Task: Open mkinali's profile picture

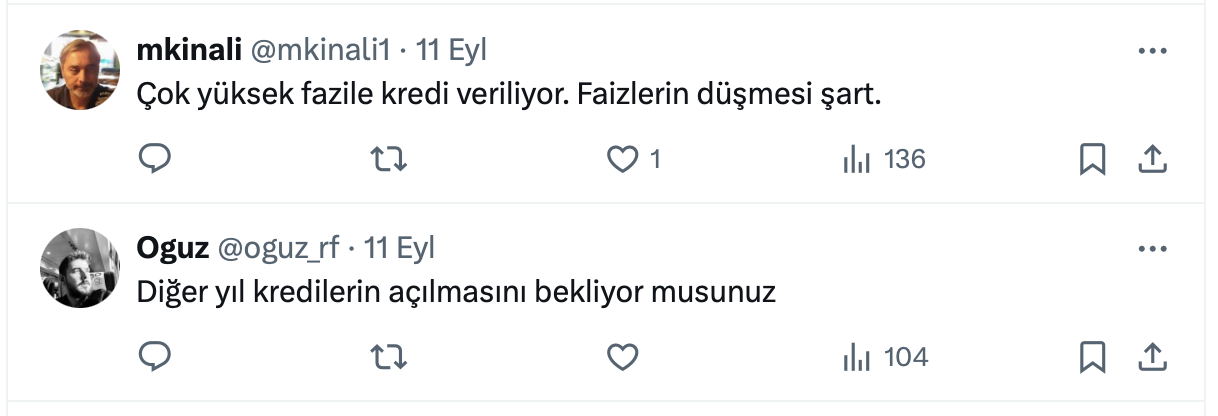Action: pos(80,69)
